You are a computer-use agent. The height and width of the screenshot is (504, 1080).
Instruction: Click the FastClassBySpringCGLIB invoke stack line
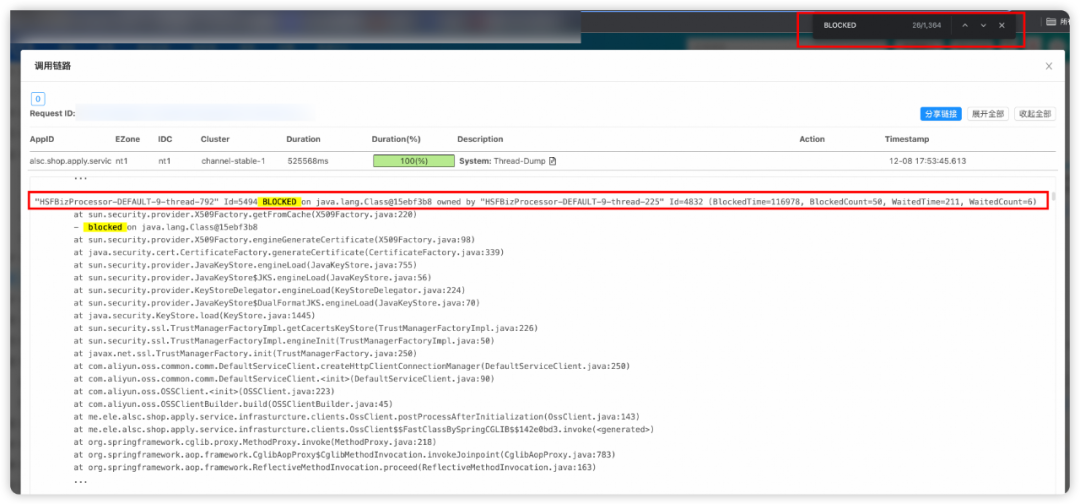[364, 429]
